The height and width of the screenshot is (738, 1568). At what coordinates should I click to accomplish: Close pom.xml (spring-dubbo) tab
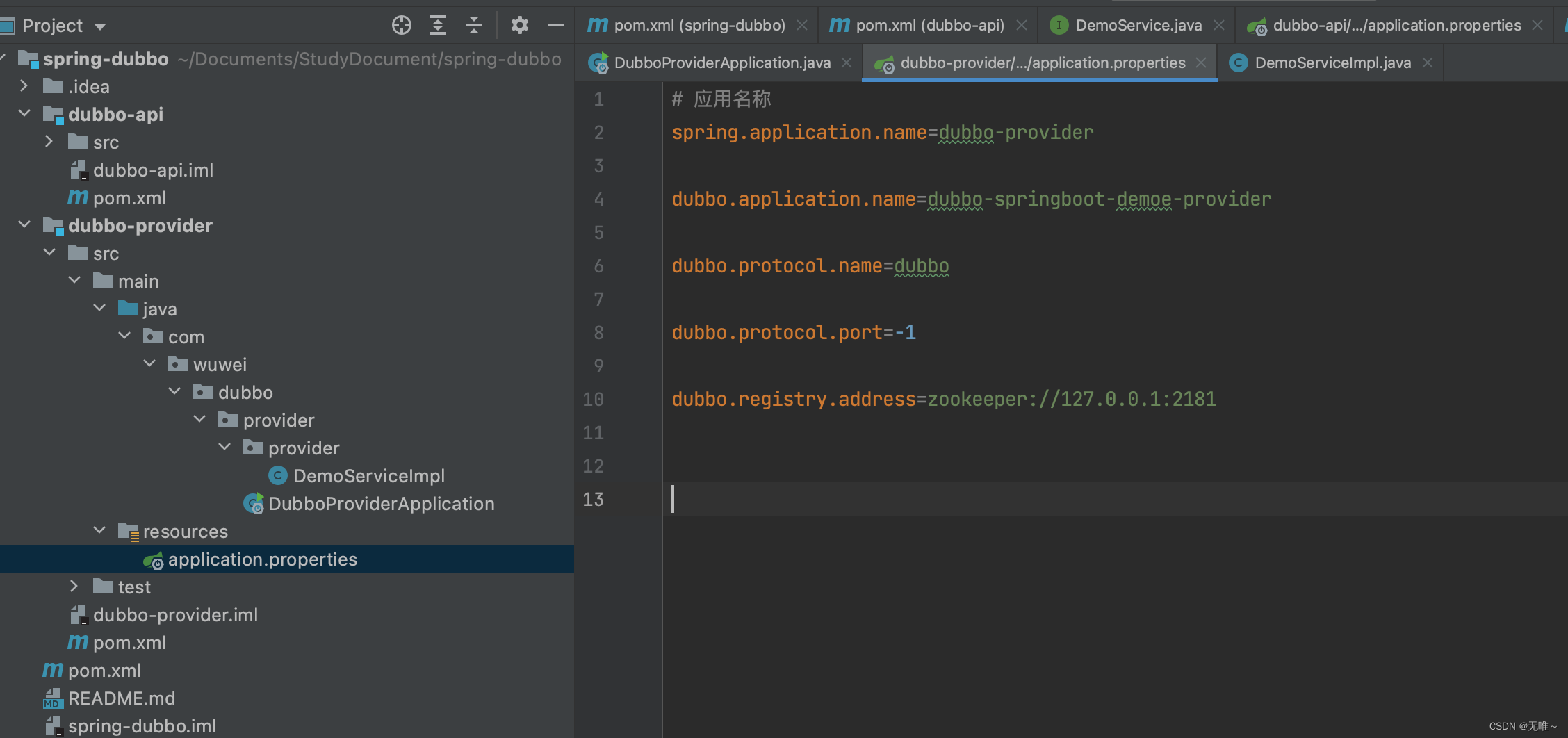point(802,26)
